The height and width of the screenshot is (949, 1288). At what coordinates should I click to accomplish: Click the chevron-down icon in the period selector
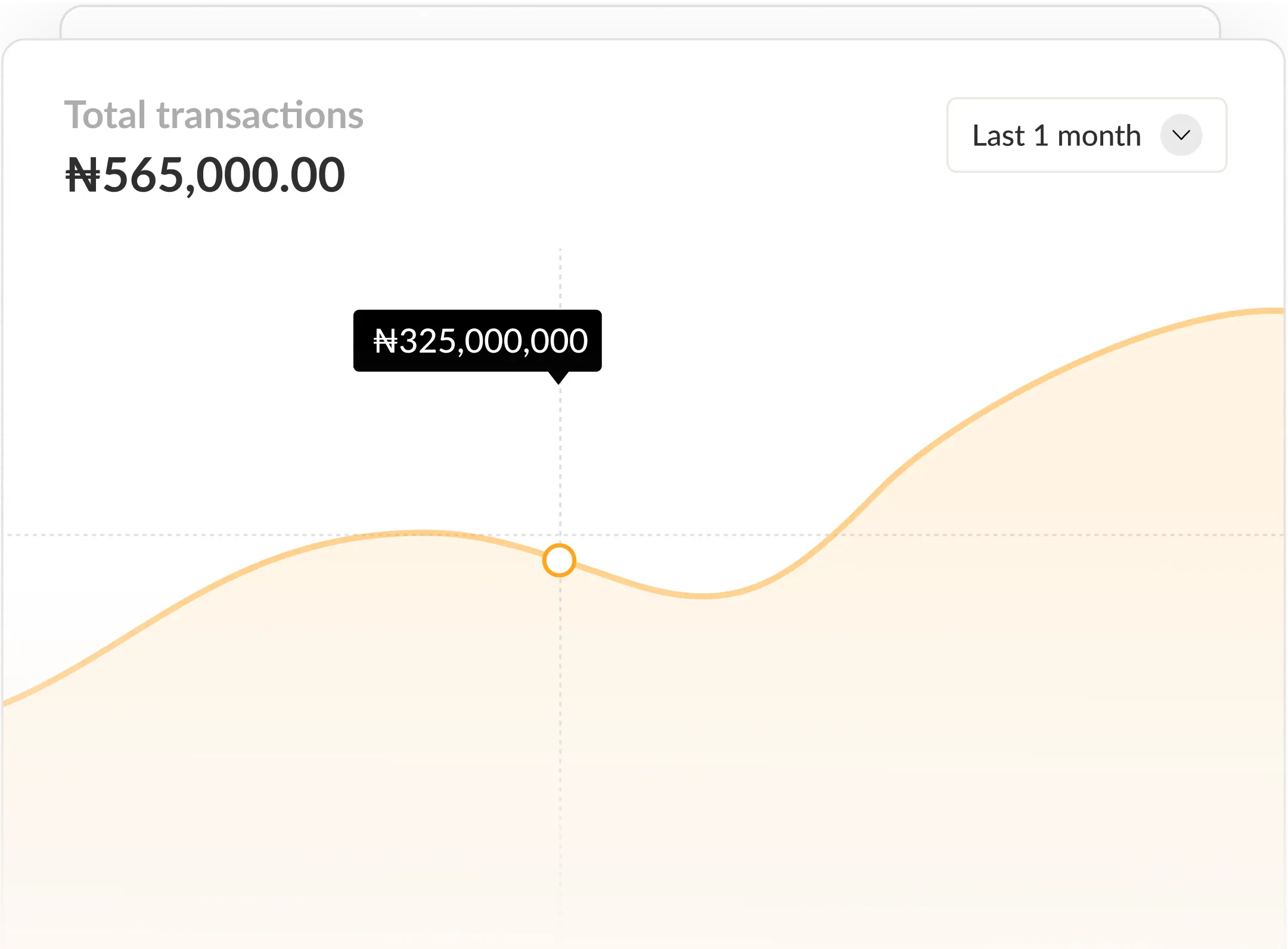pos(1181,135)
